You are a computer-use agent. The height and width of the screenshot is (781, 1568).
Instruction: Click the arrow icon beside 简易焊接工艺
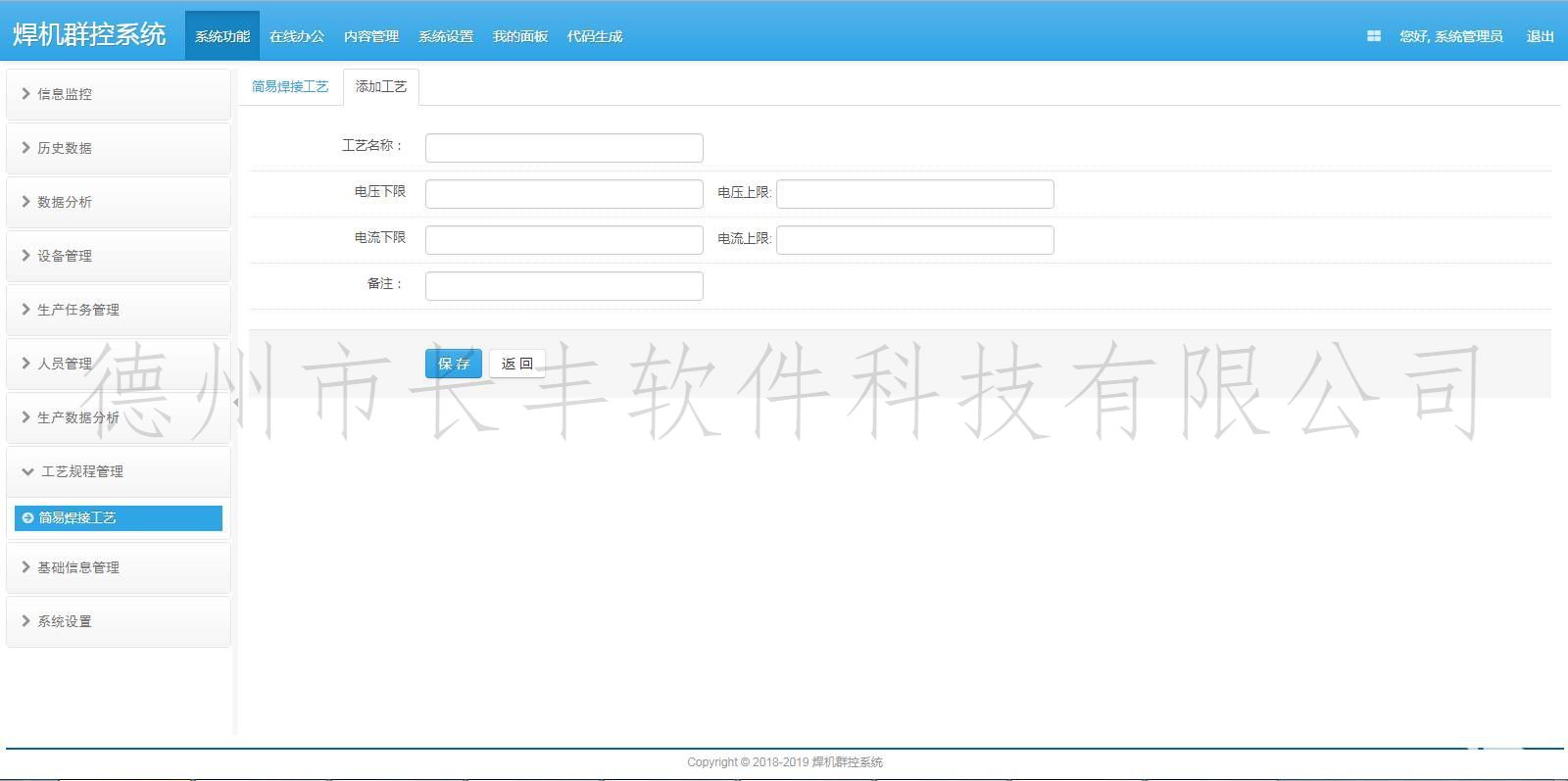(27, 517)
